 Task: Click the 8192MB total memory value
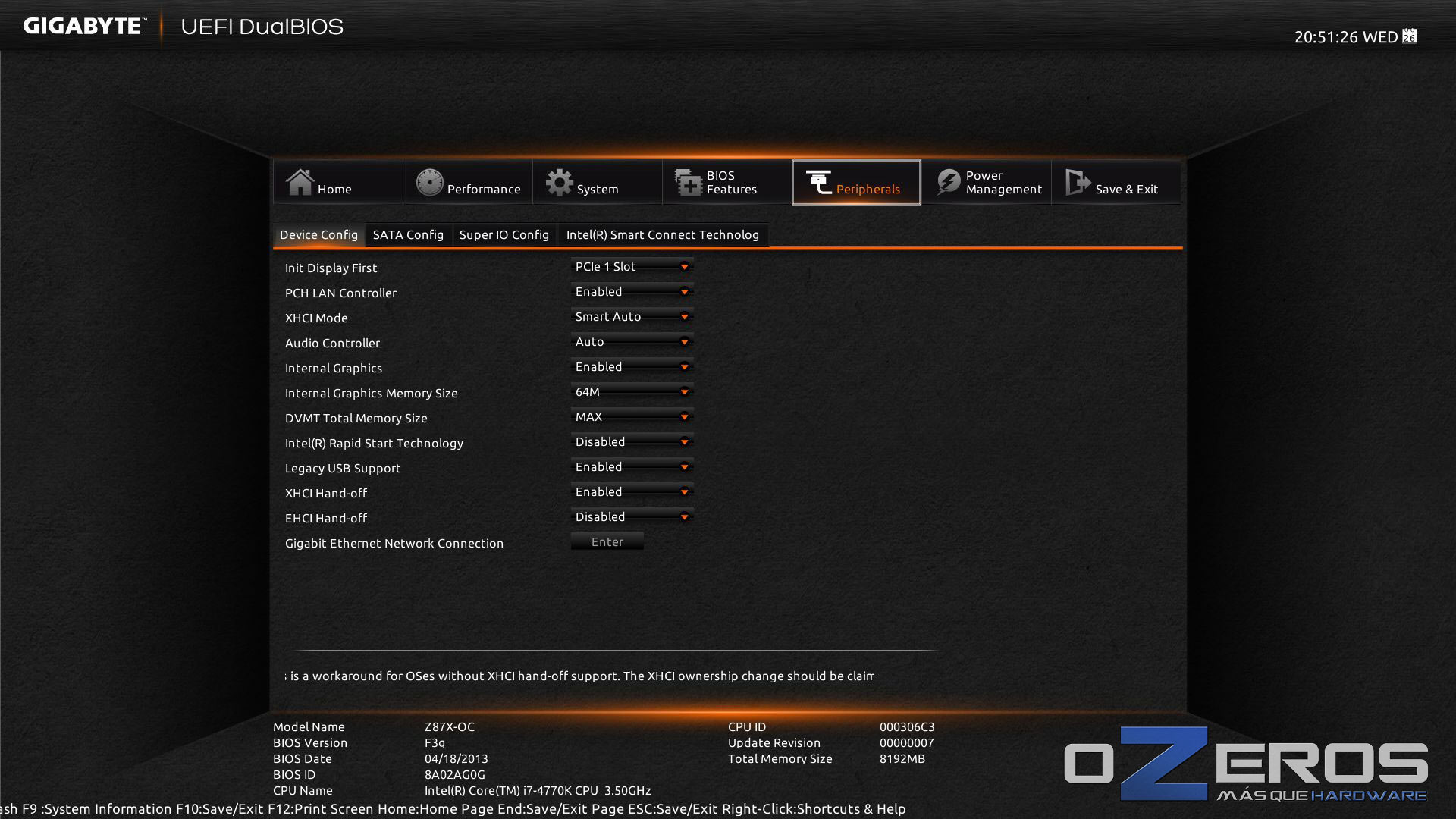pos(902,758)
